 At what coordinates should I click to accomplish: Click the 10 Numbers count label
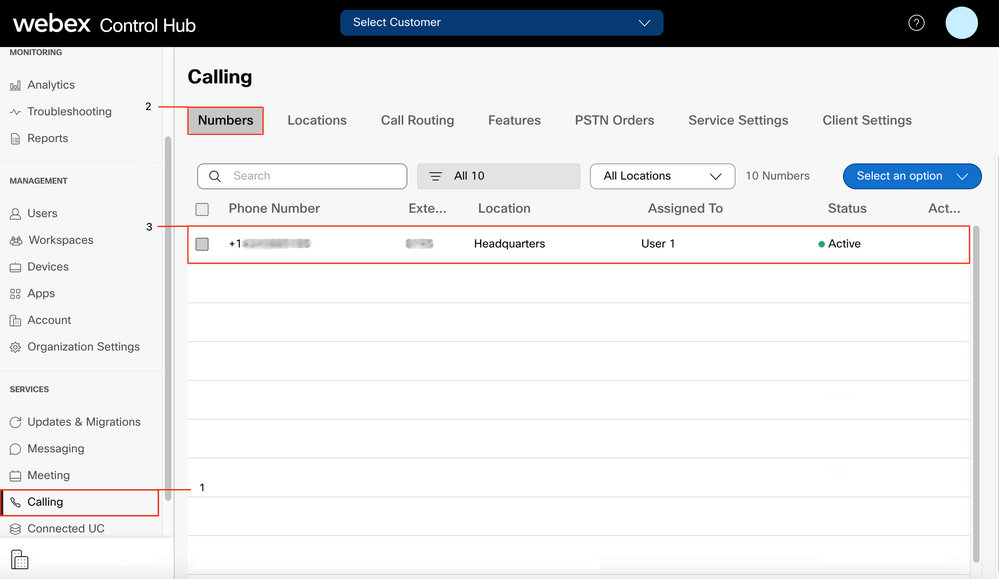pos(777,176)
